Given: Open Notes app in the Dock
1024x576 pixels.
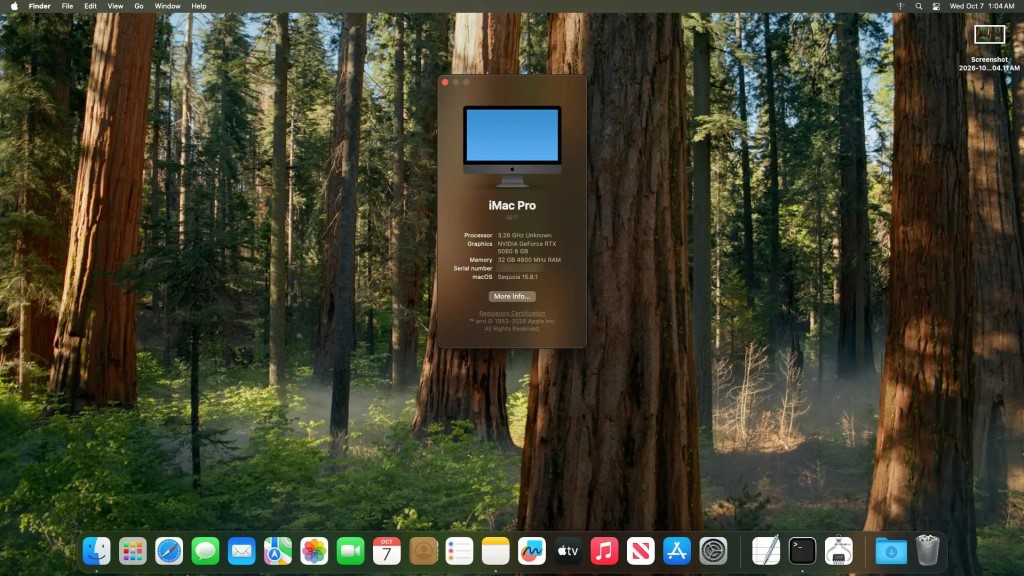Looking at the screenshot, I should [496, 551].
